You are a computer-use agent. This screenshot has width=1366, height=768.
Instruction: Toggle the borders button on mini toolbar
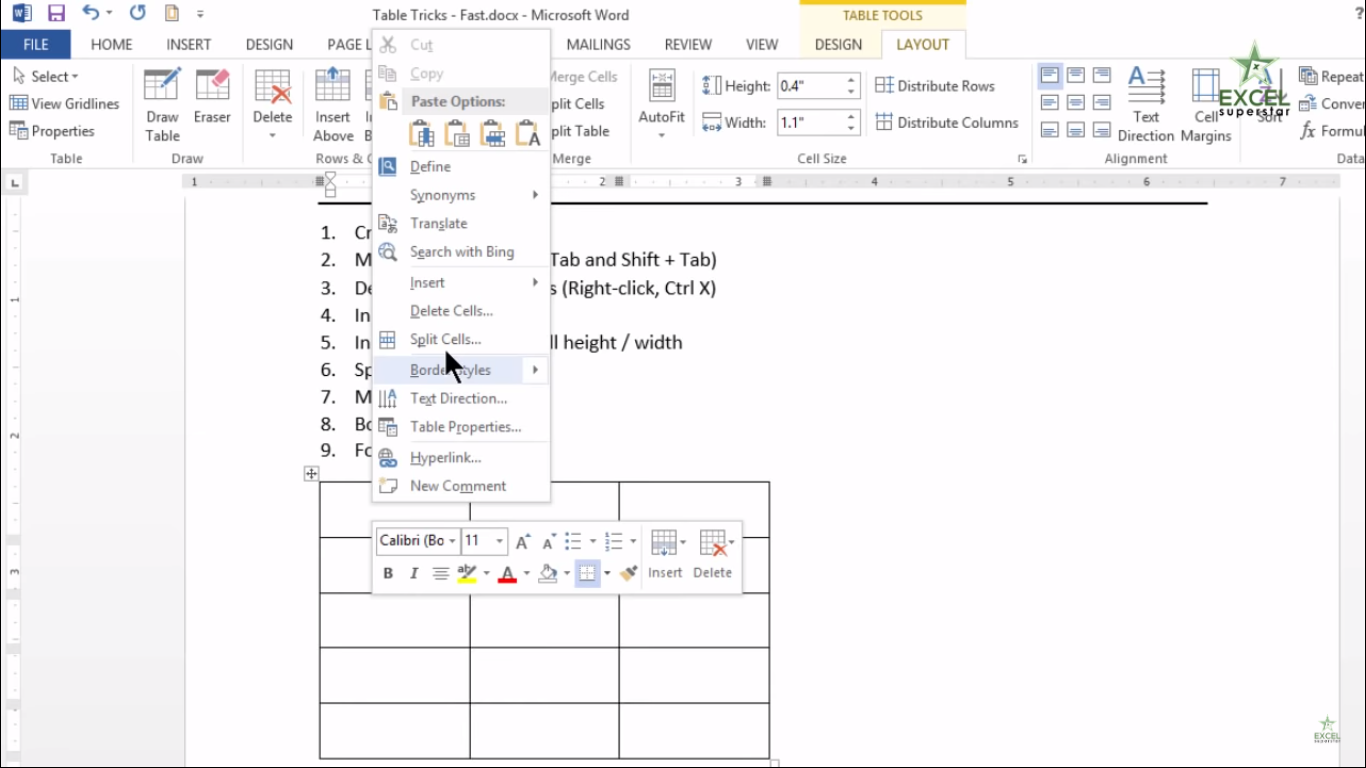pos(587,573)
